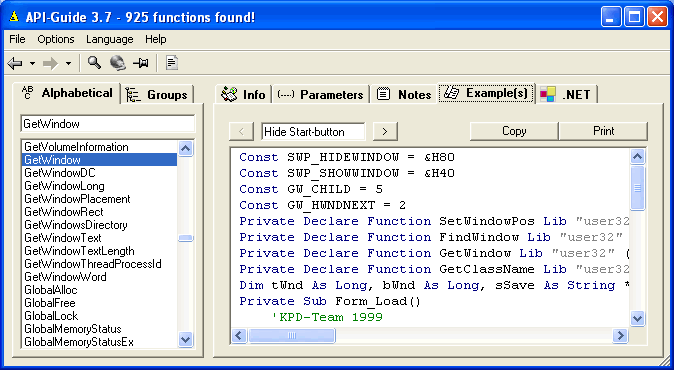Click the function list scroll up arrow

click(186, 149)
